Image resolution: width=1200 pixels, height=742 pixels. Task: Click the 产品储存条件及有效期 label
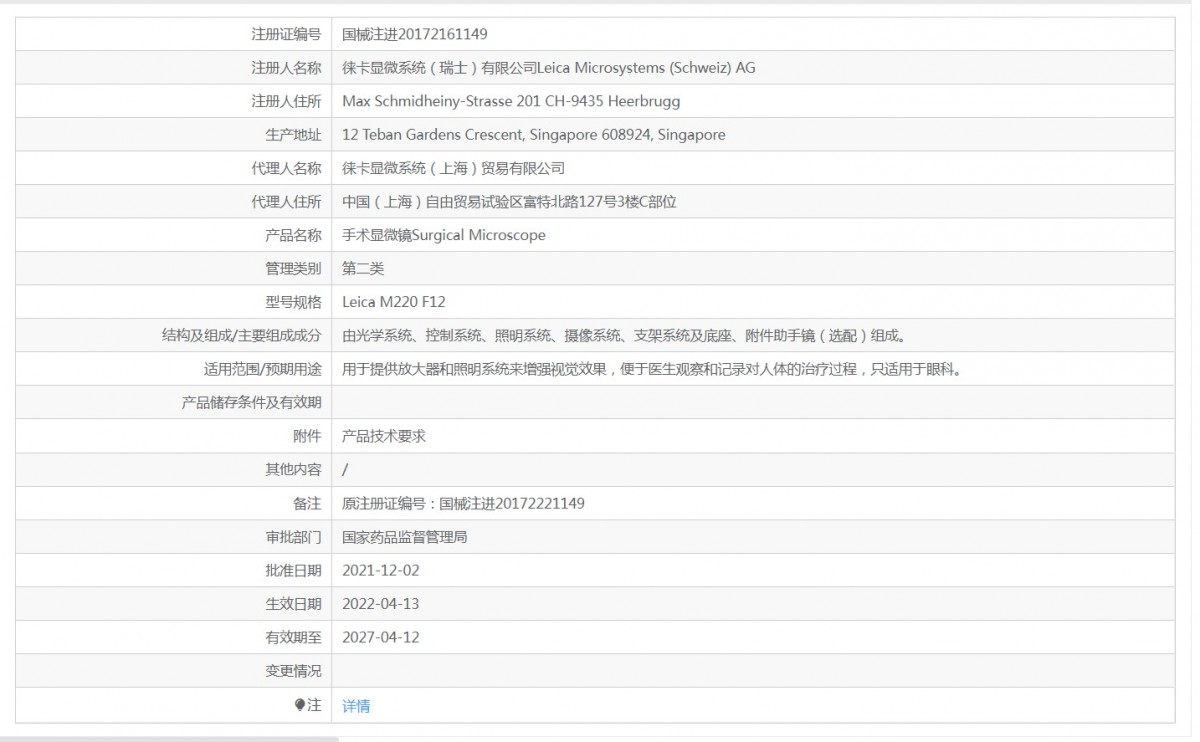point(251,402)
